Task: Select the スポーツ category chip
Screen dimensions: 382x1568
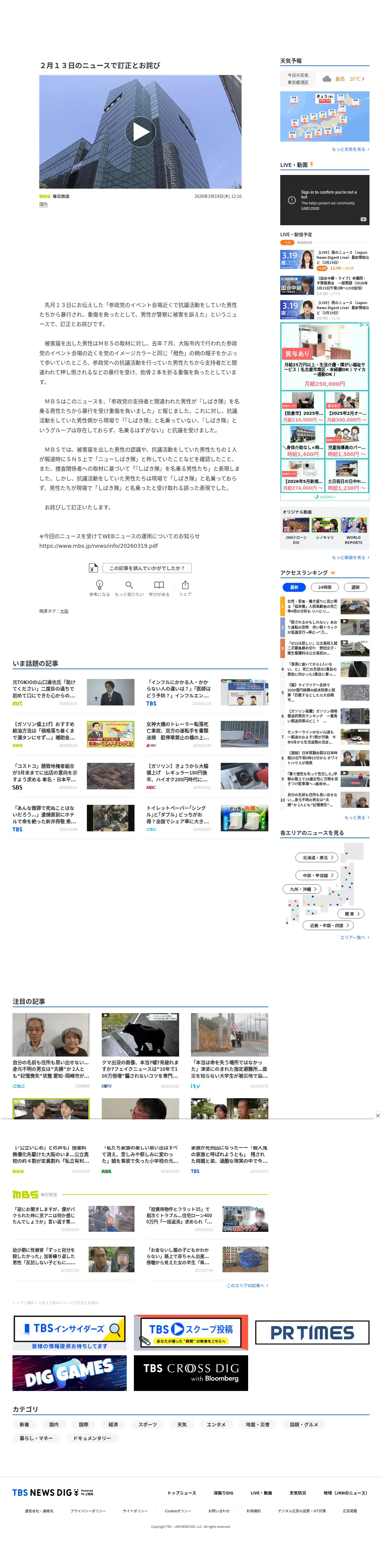Action: point(147,1424)
